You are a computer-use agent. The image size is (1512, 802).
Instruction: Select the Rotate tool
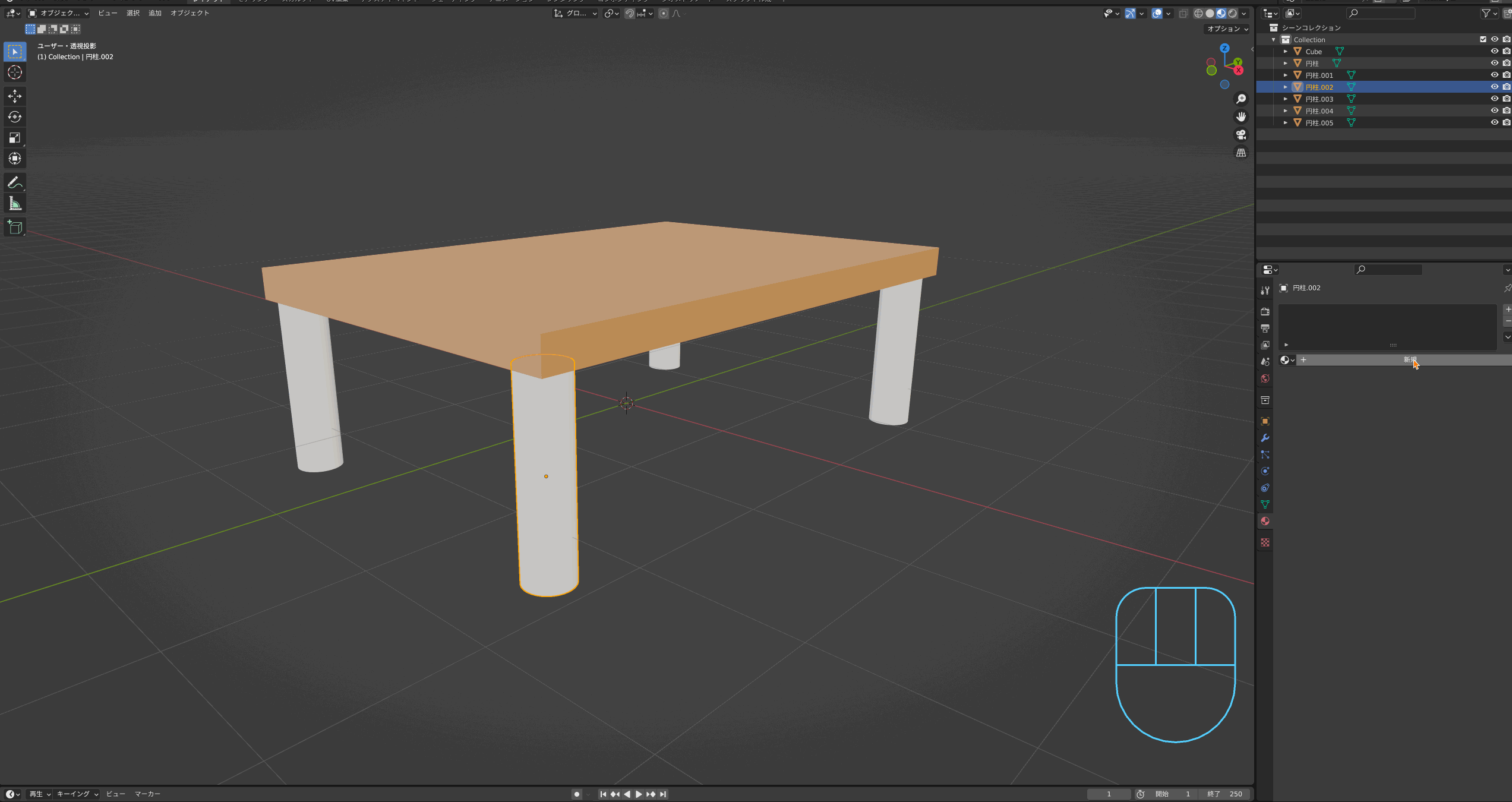[15, 117]
